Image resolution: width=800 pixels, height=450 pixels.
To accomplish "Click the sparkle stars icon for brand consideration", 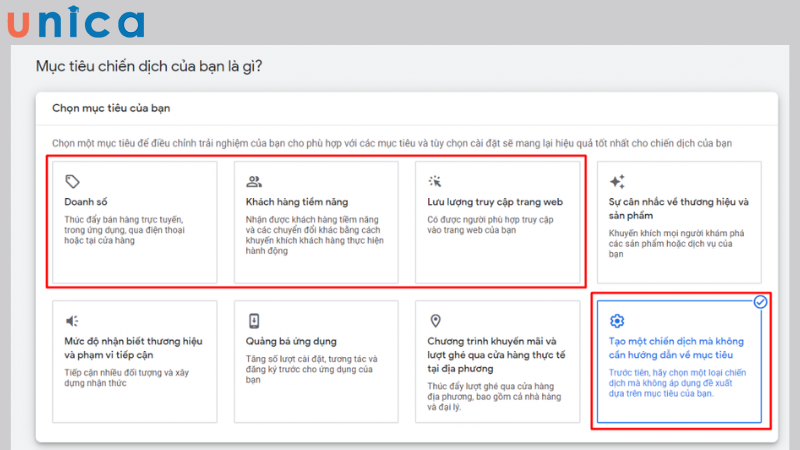I will click(x=617, y=181).
